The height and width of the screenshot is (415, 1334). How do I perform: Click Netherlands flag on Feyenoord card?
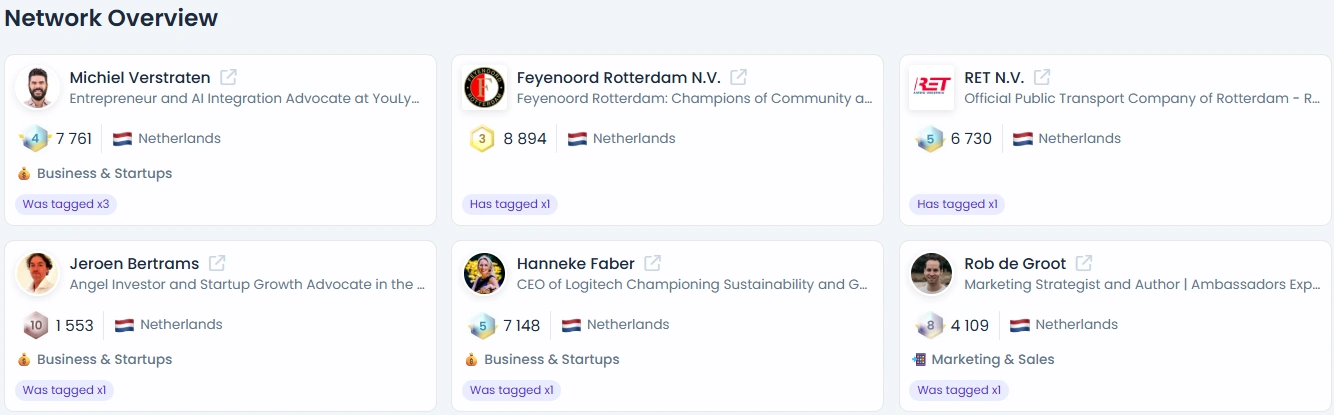578,139
